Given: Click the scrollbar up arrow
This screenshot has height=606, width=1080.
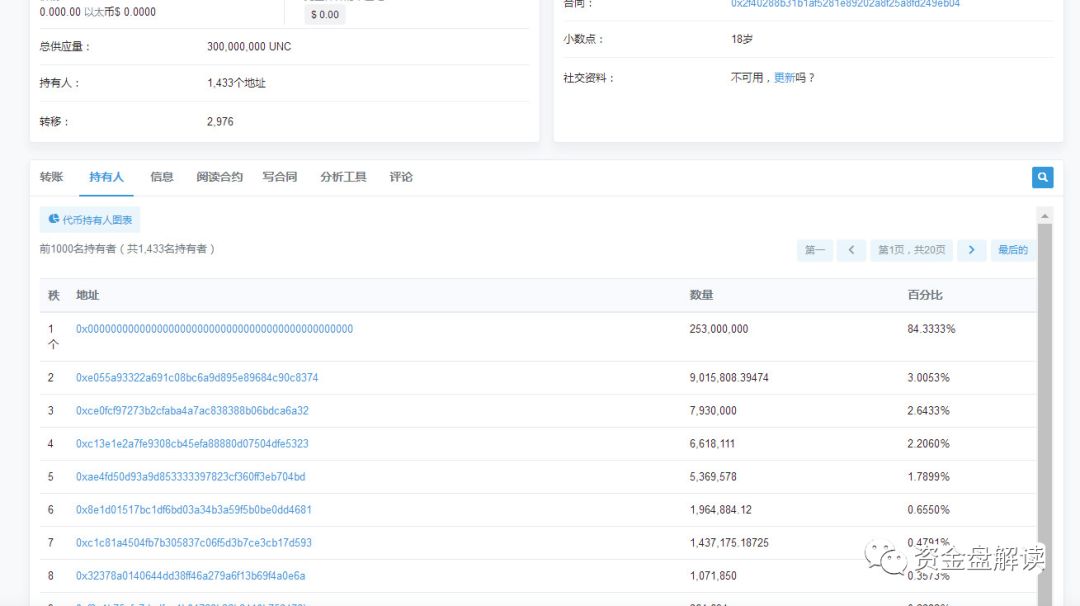Looking at the screenshot, I should tap(1044, 216).
